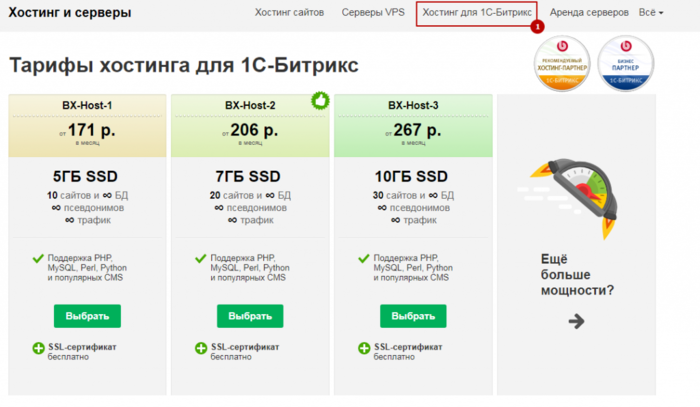Click the Ещё больше мощности? text
The width and height of the screenshot is (700, 407).
click(x=577, y=274)
